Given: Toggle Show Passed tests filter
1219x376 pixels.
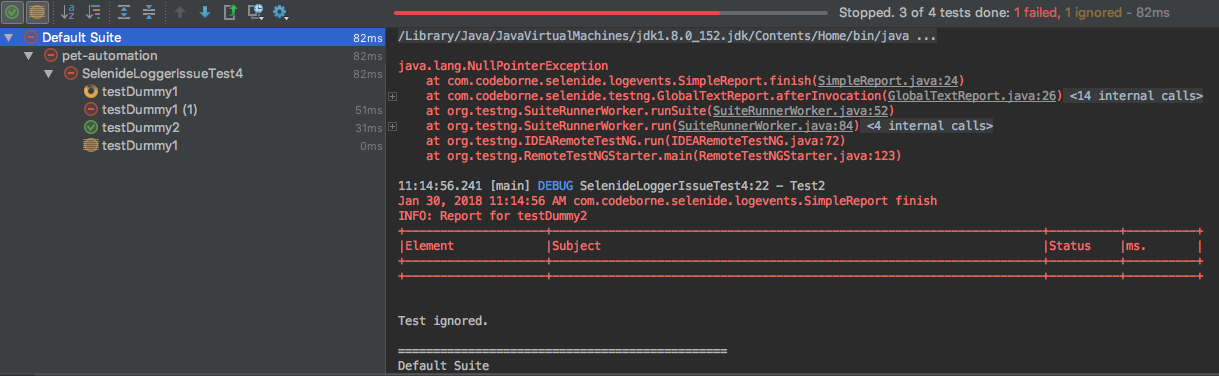Looking at the screenshot, I should pyautogui.click(x=13, y=13).
